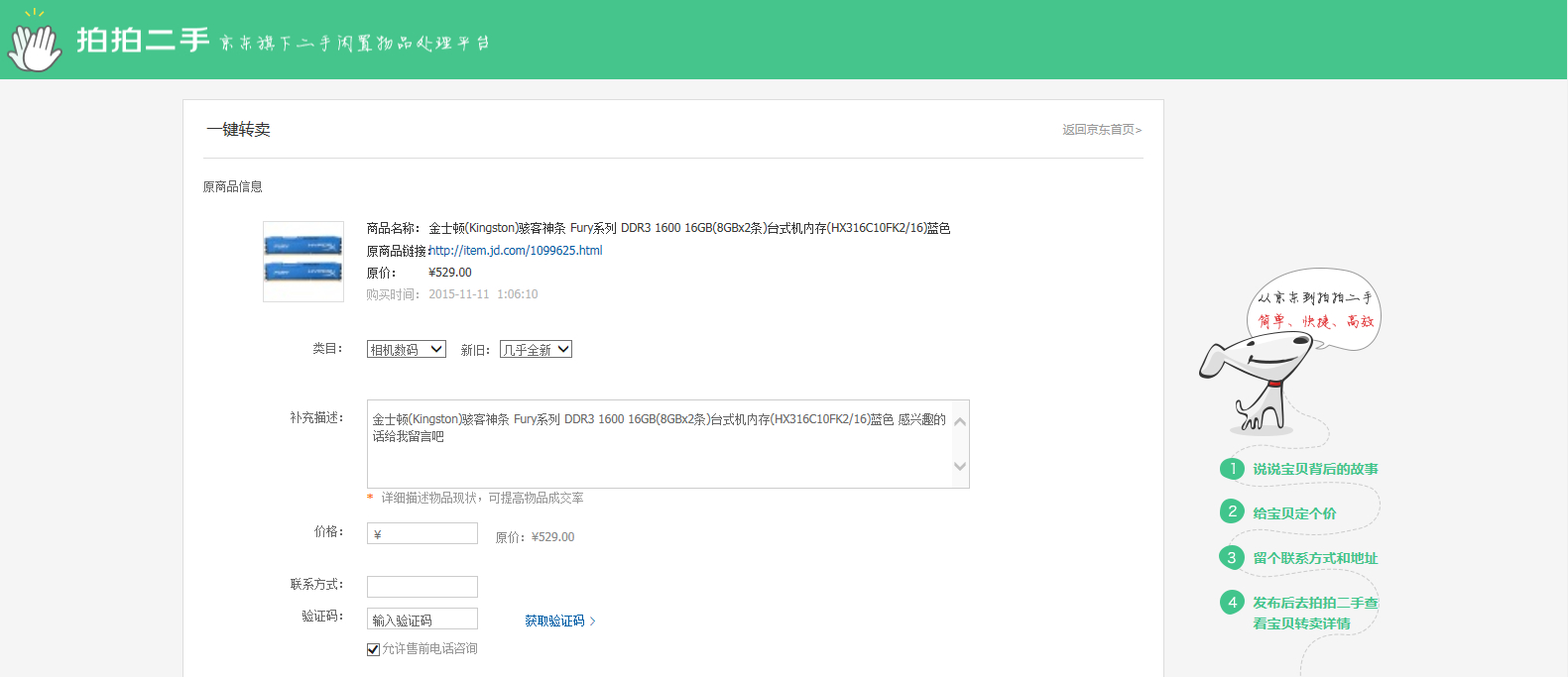The height and width of the screenshot is (677, 1568).
Task: Click the Kingston memory product thumbnail
Action: tap(303, 262)
